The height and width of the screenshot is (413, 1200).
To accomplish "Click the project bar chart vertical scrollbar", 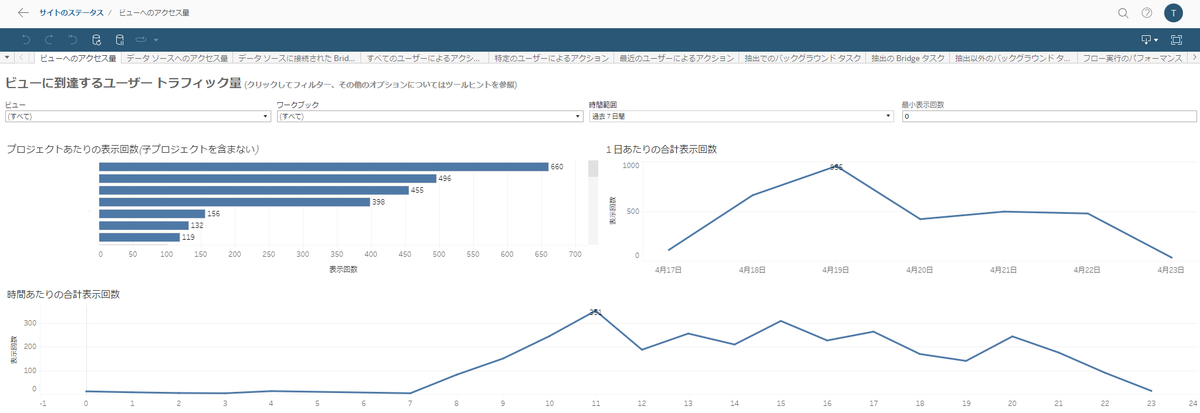I will point(592,202).
